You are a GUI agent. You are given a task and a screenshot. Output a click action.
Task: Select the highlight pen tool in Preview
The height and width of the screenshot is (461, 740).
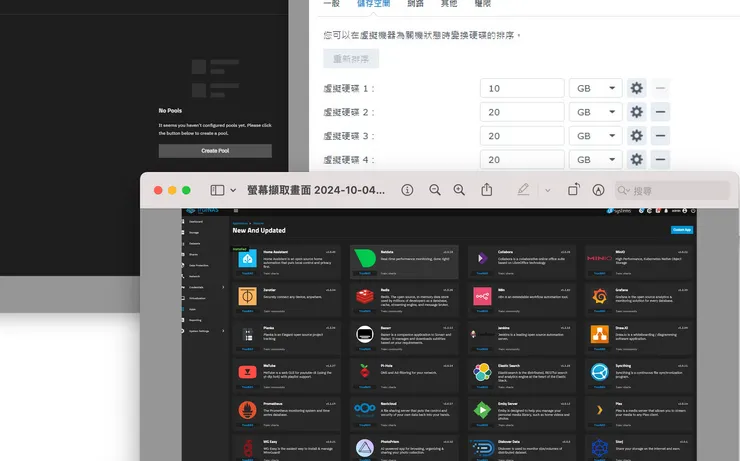point(523,190)
